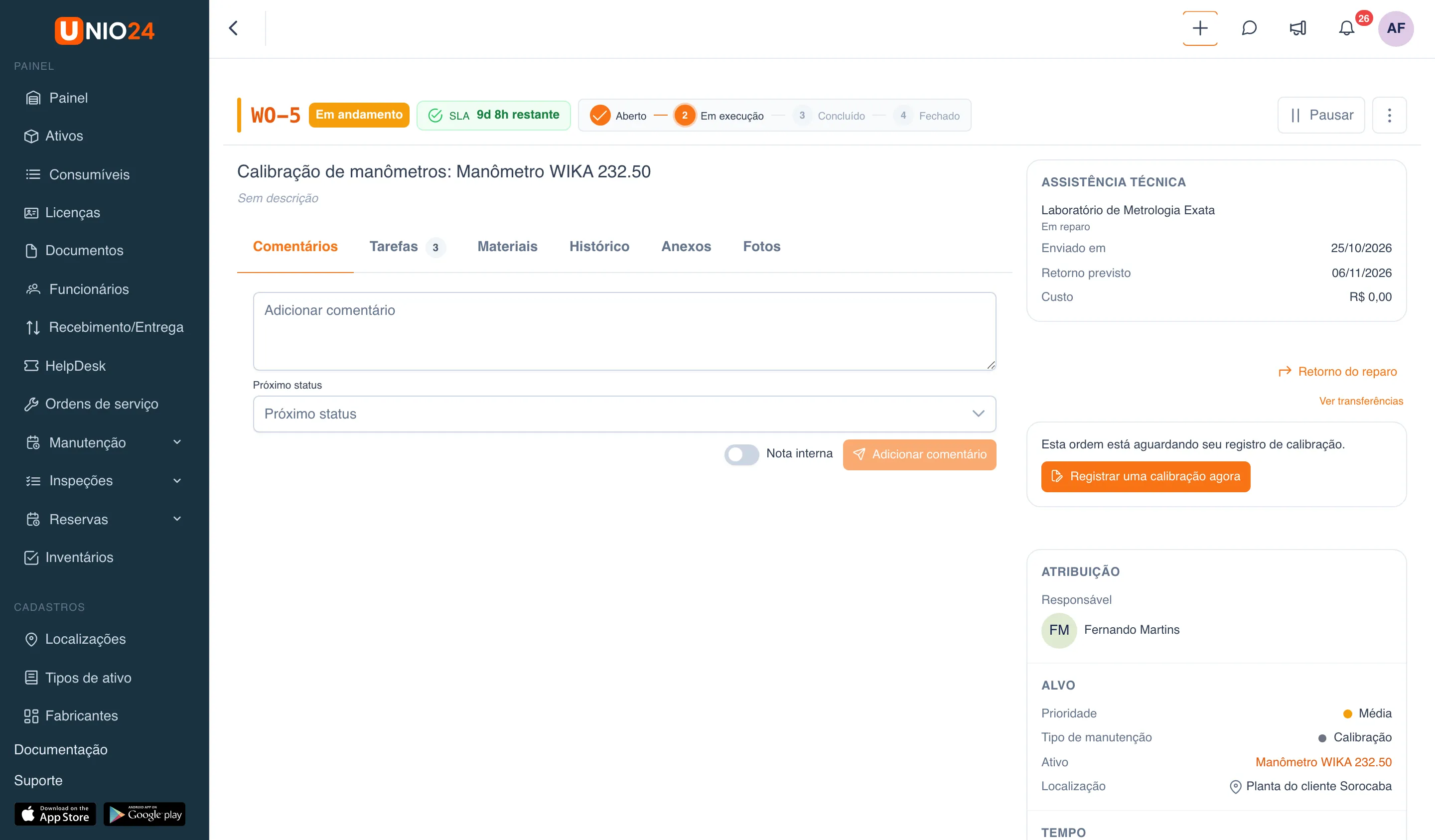Open the notifications bell icon
1435x840 pixels.
[1346, 28]
